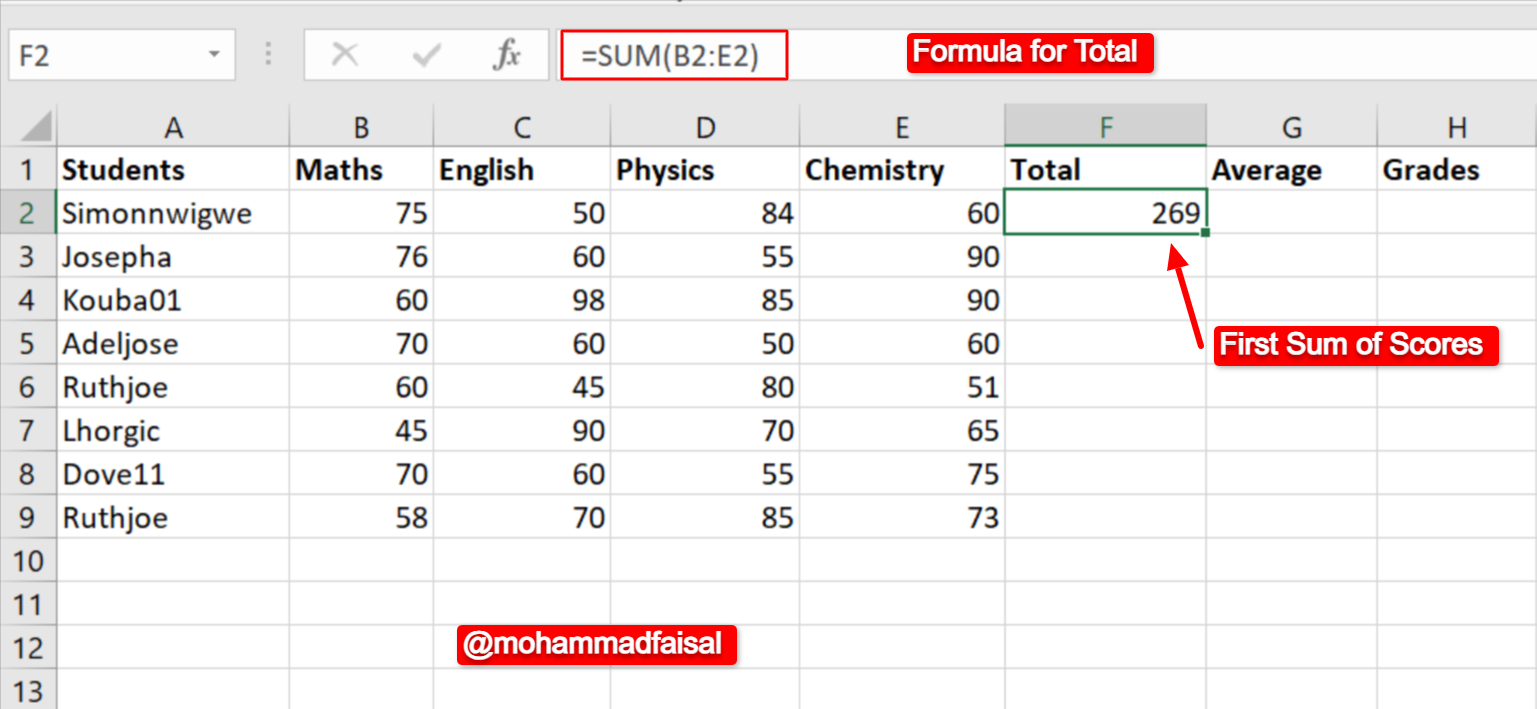Click the Cancel (X) icon in formula bar
Screen dimensions: 1537x709
(x=345, y=55)
